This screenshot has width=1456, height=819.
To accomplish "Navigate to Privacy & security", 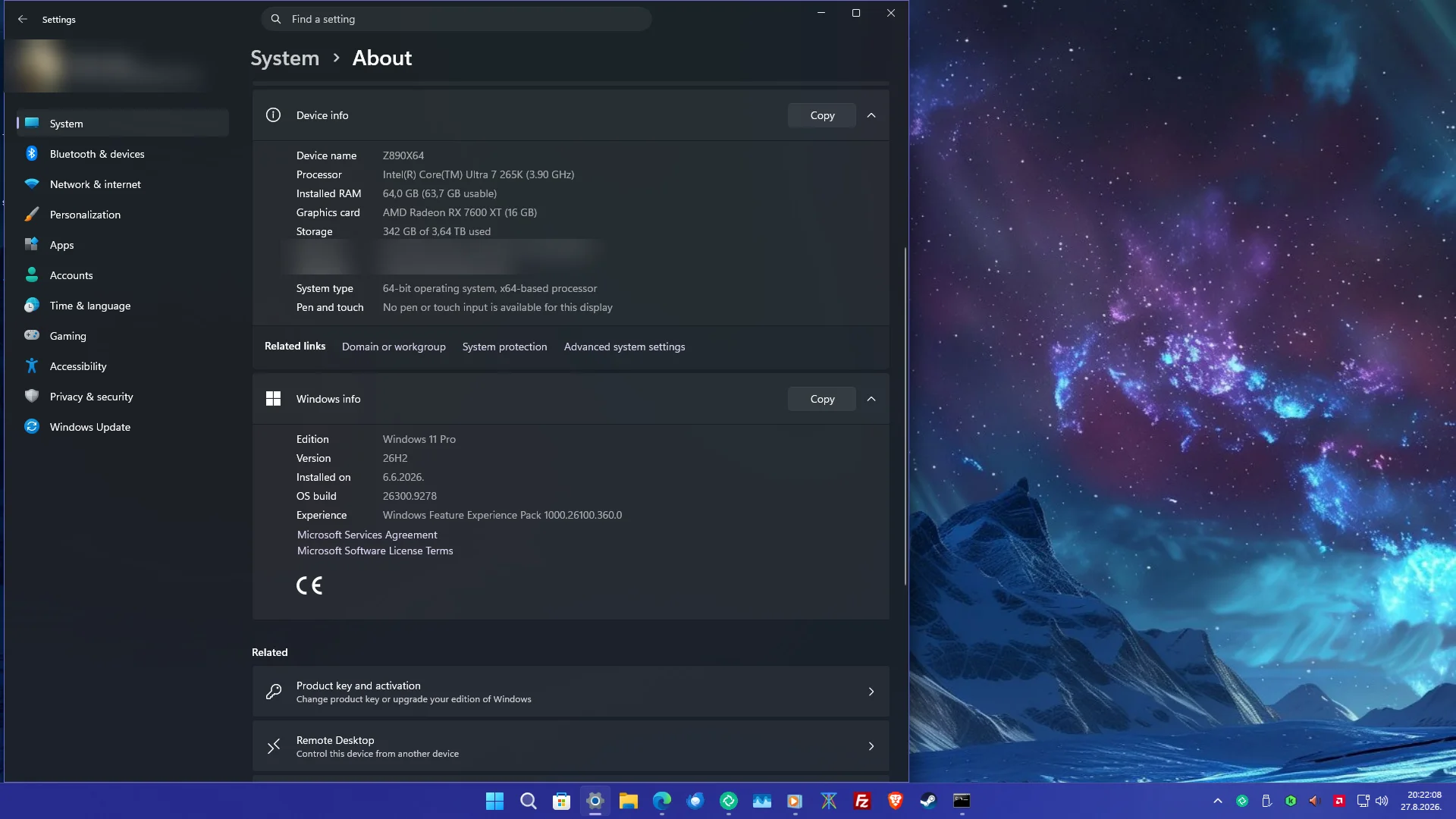I will coord(123,397).
